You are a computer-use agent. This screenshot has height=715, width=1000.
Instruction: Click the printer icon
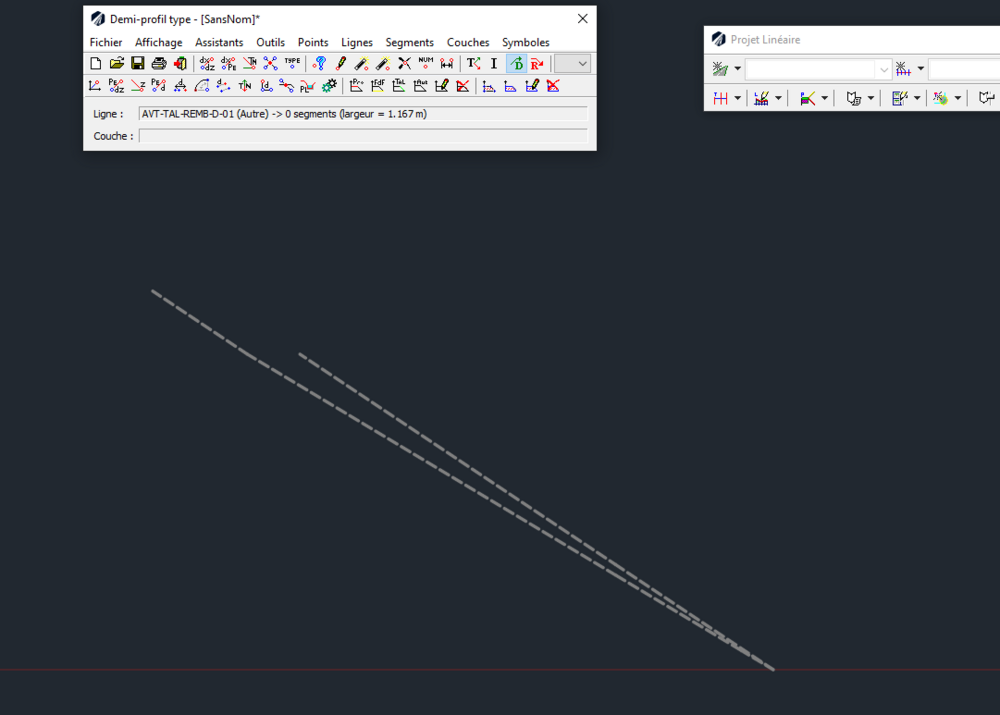pyautogui.click(x=159, y=63)
